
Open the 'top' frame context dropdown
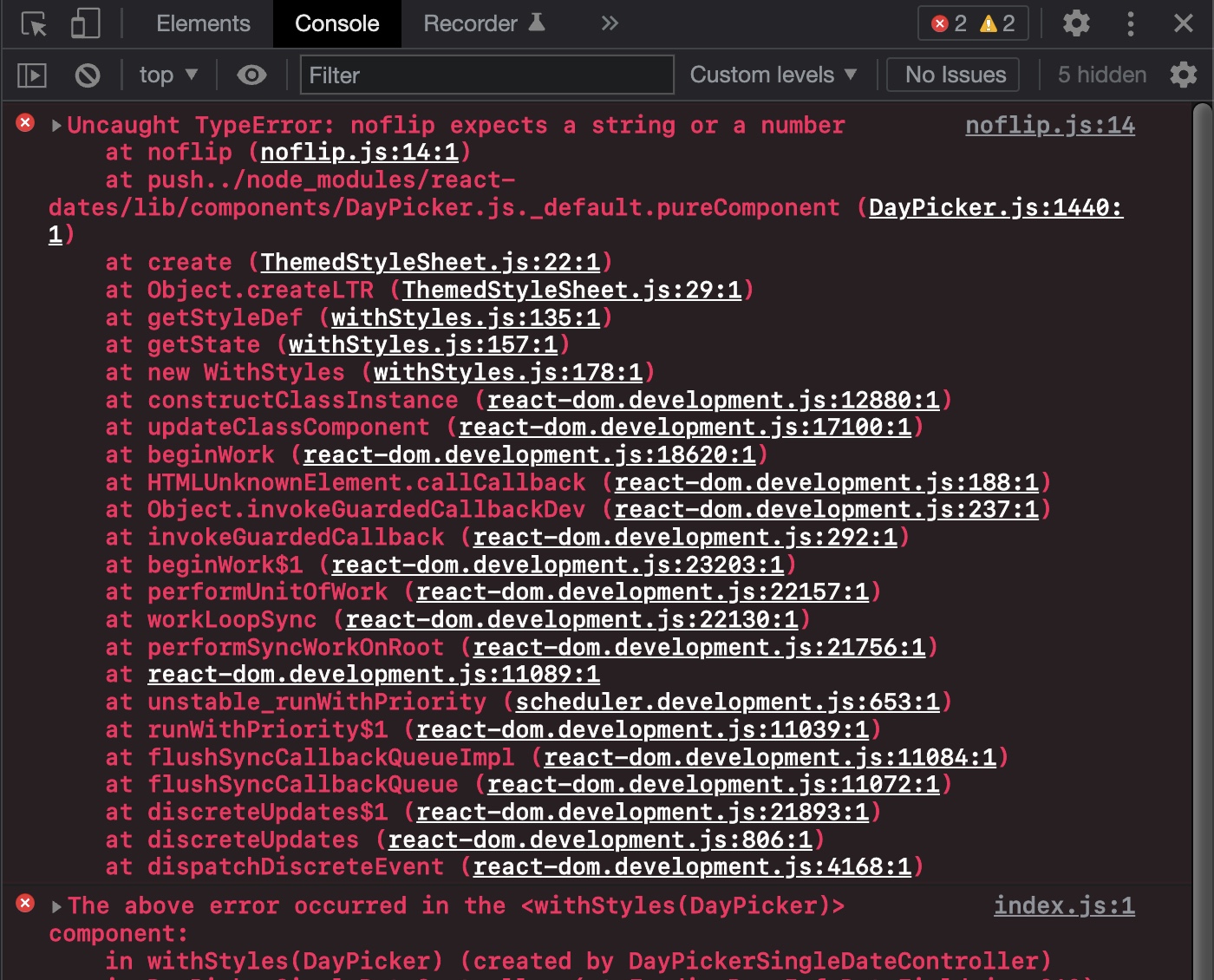pos(167,75)
